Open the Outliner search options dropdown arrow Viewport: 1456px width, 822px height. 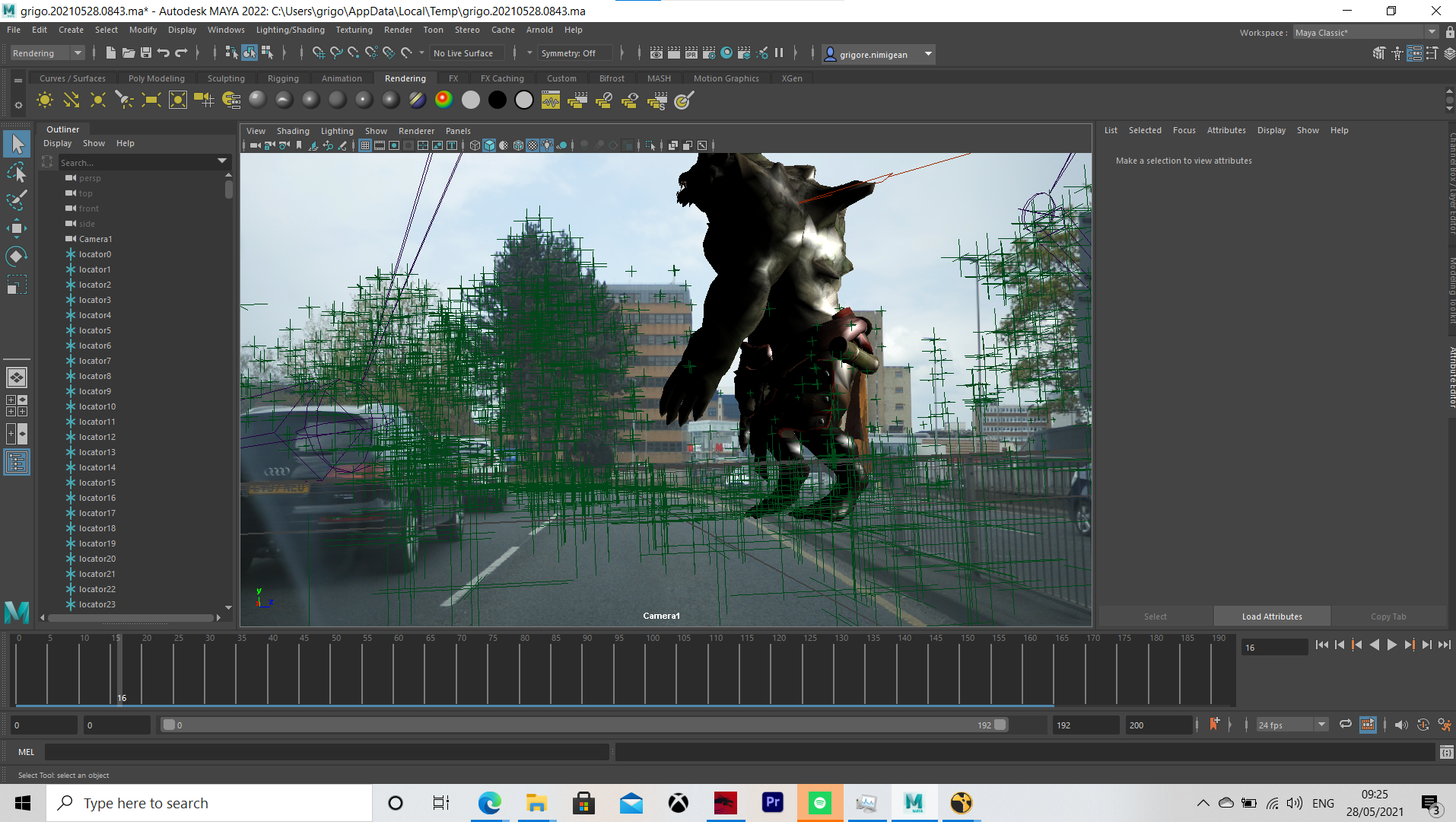click(x=222, y=161)
